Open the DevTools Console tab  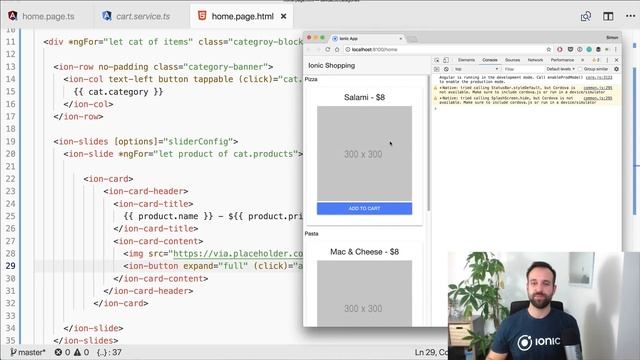490,60
